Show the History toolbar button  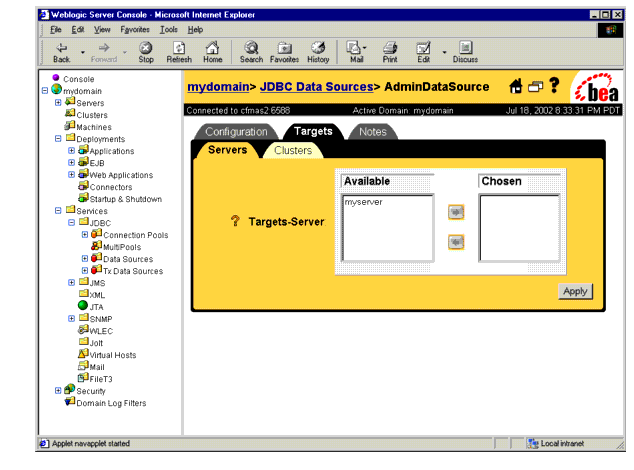(318, 53)
